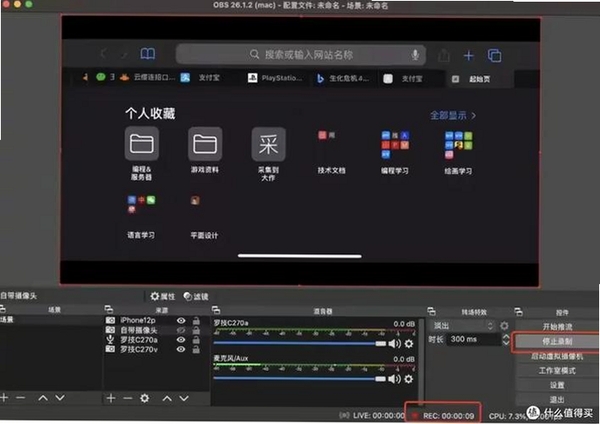The height and width of the screenshot is (424, 600).
Task: Show the 自带摄像头 source
Action: 181,330
